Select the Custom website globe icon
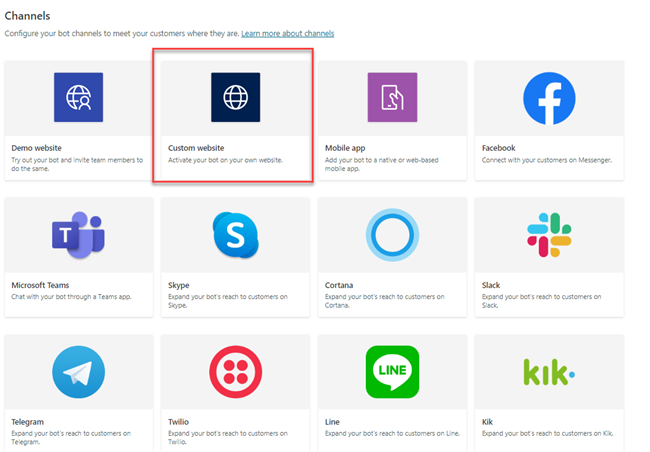This screenshot has width=650, height=452. pyautogui.click(x=235, y=97)
